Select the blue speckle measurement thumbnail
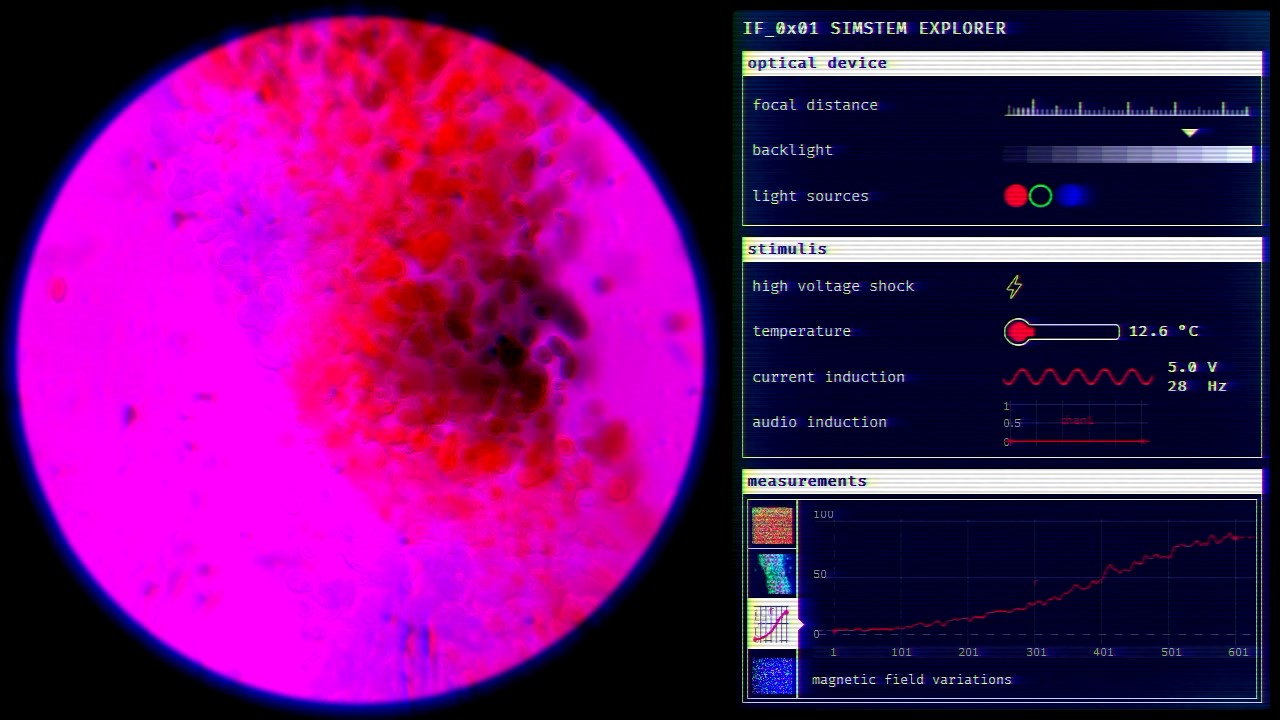 click(772, 674)
